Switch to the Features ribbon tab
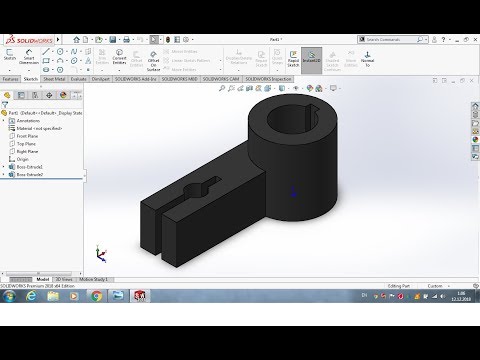480x360 pixels. [x=10, y=79]
